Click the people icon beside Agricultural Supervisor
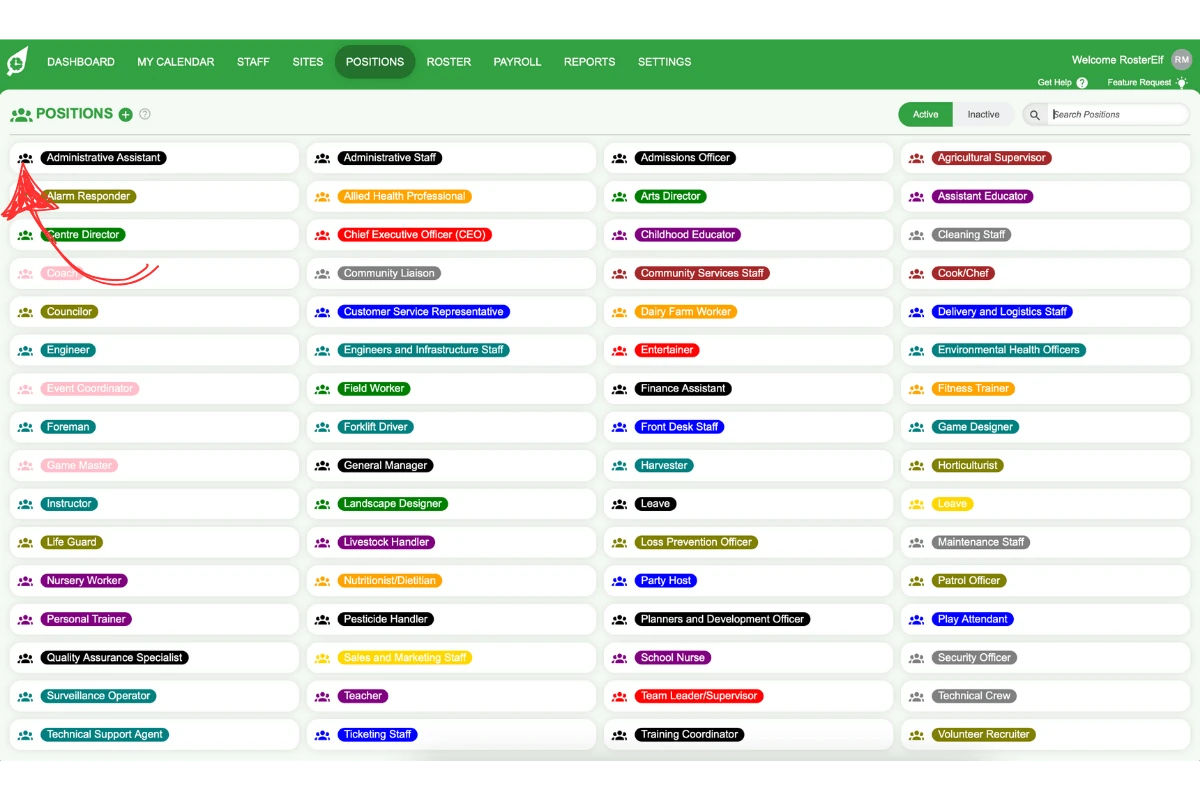This screenshot has width=1200, height=800. click(916, 158)
